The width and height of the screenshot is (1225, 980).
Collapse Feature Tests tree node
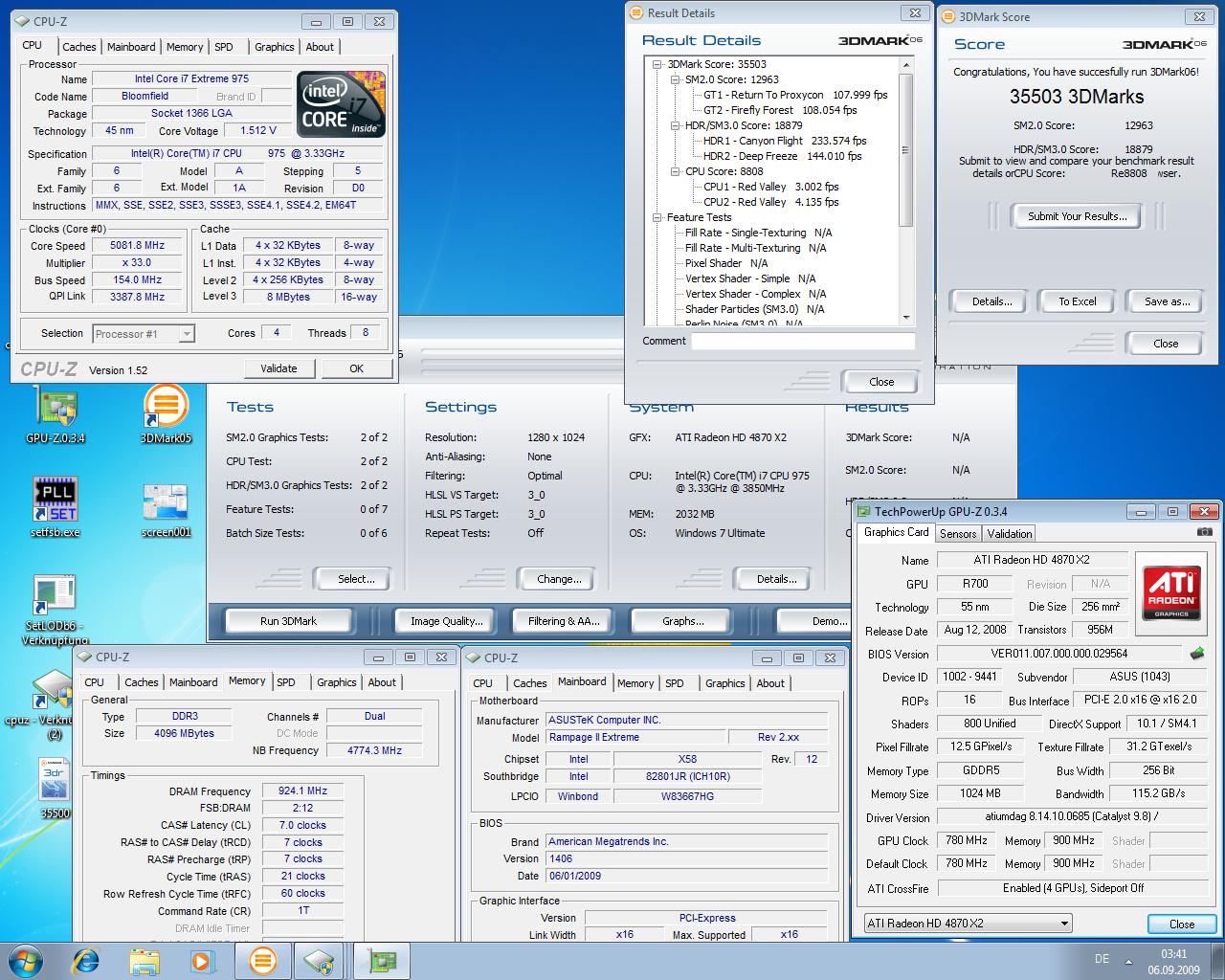point(657,217)
